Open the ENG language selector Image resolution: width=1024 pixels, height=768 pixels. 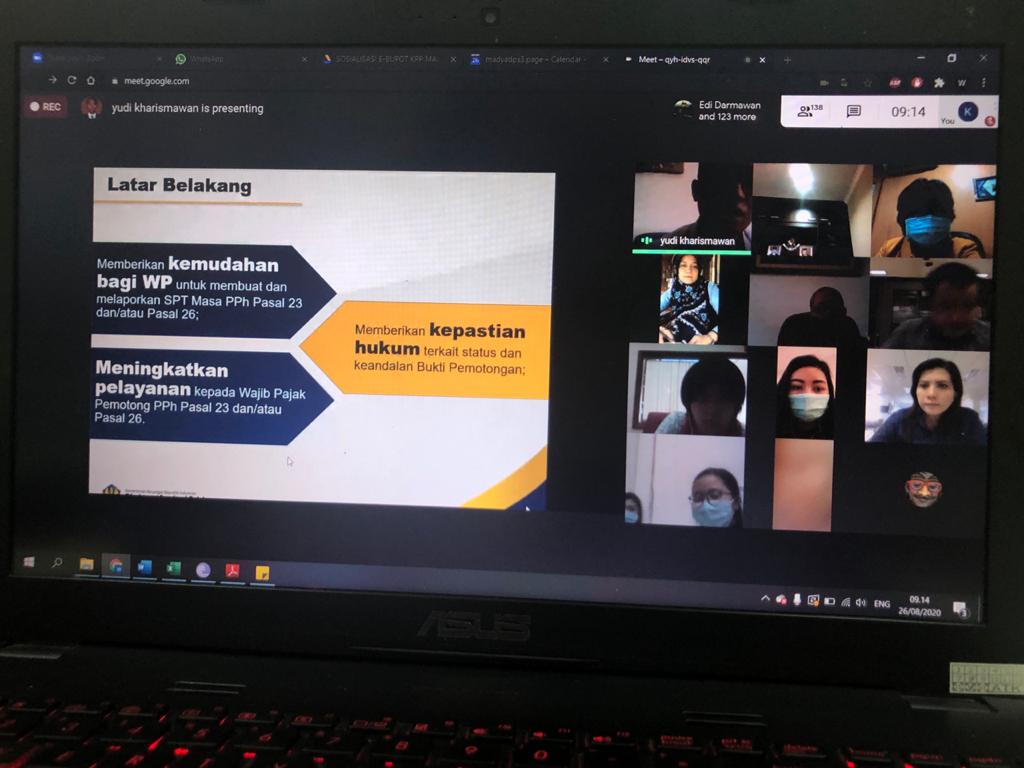point(882,604)
